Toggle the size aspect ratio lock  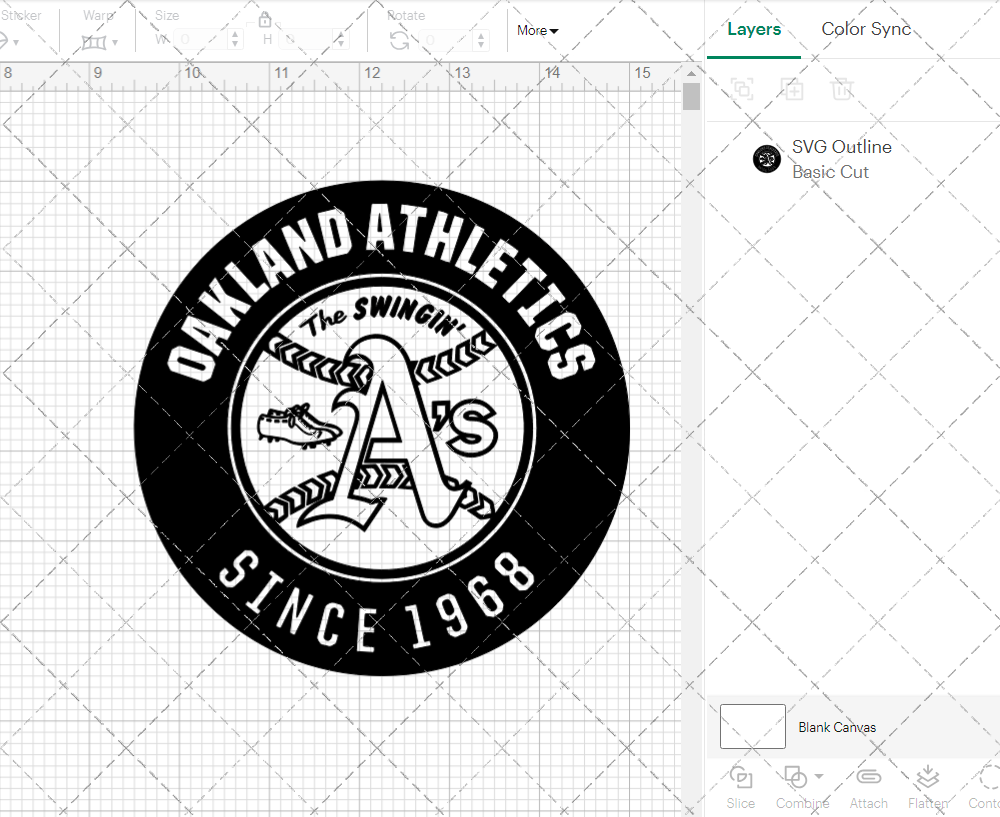coord(265,19)
